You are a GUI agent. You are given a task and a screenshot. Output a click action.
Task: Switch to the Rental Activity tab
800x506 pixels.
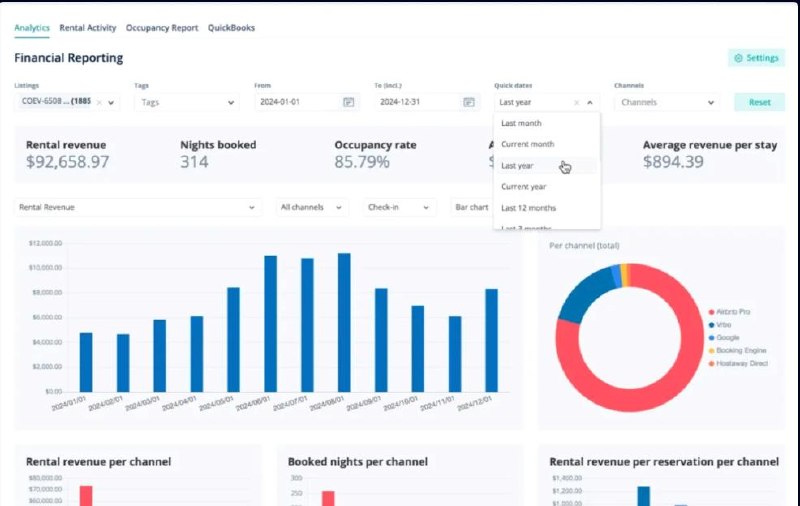click(x=88, y=28)
